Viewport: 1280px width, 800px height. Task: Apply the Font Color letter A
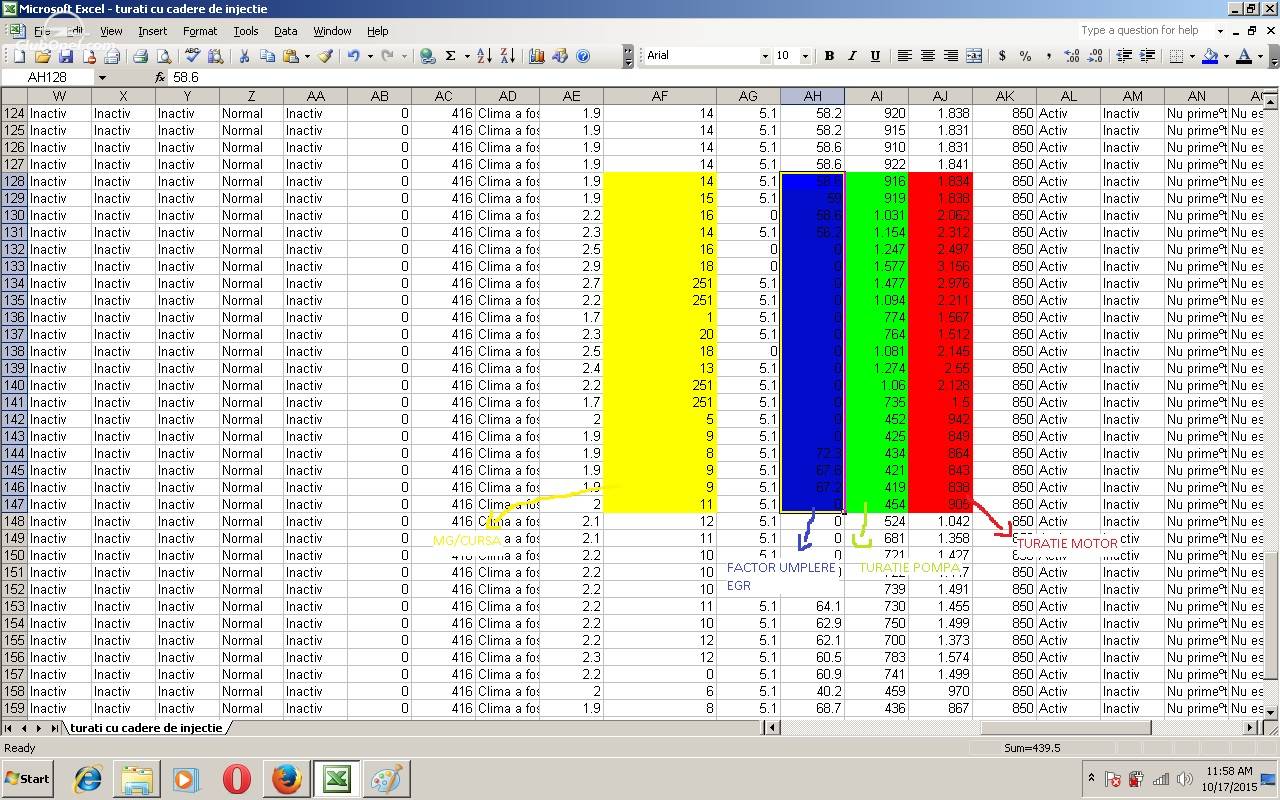[1244, 56]
